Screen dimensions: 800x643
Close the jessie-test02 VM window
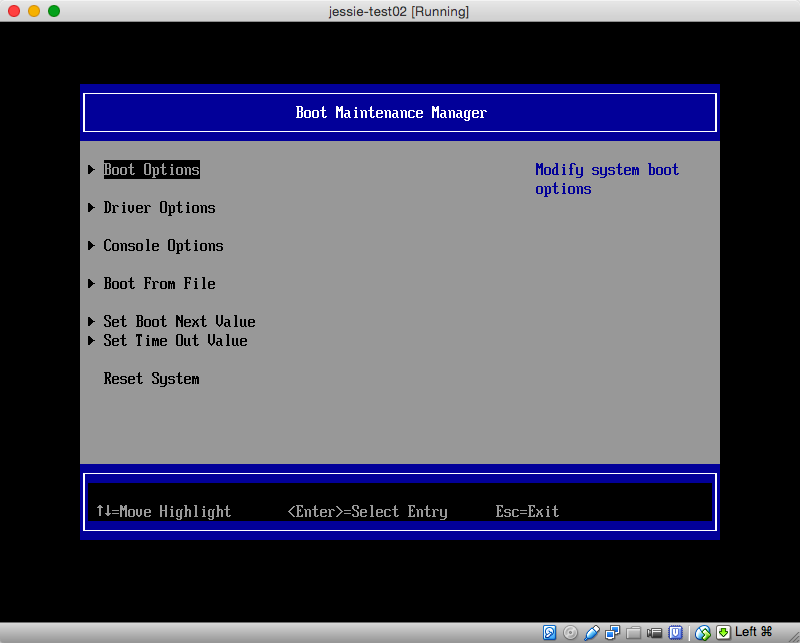(x=14, y=11)
